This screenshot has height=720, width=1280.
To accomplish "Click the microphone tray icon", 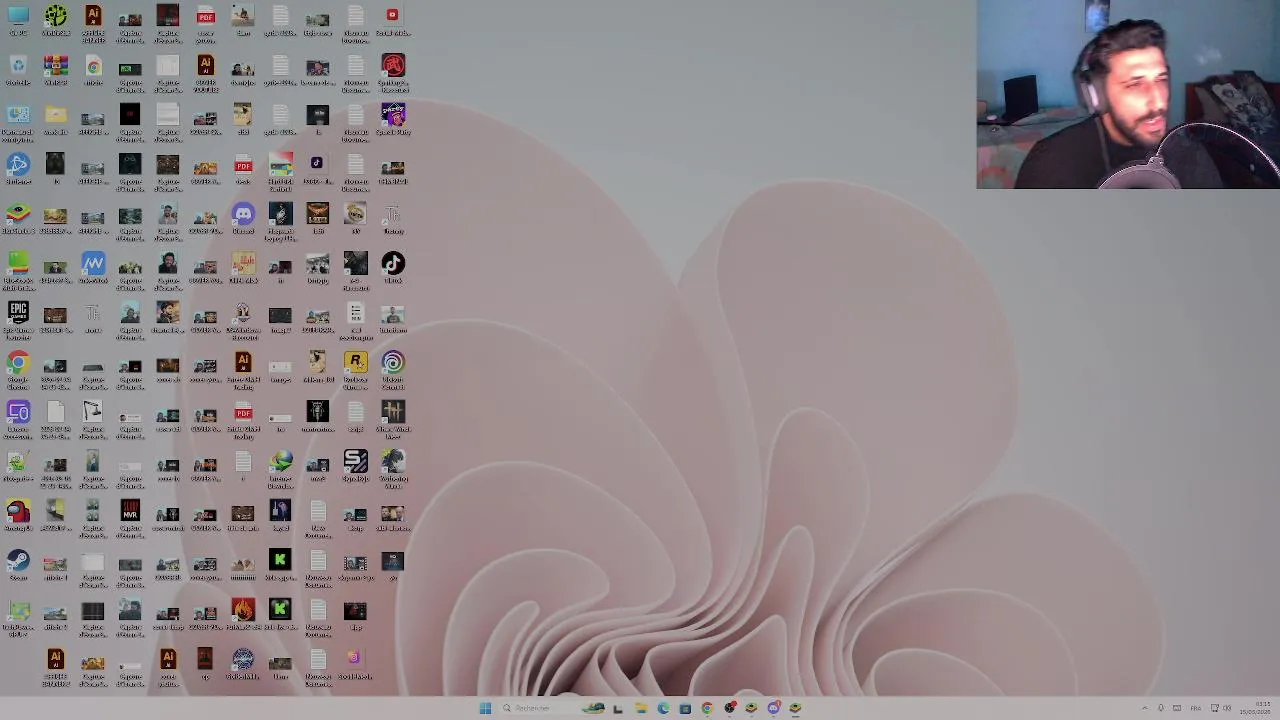I will (x=1160, y=708).
